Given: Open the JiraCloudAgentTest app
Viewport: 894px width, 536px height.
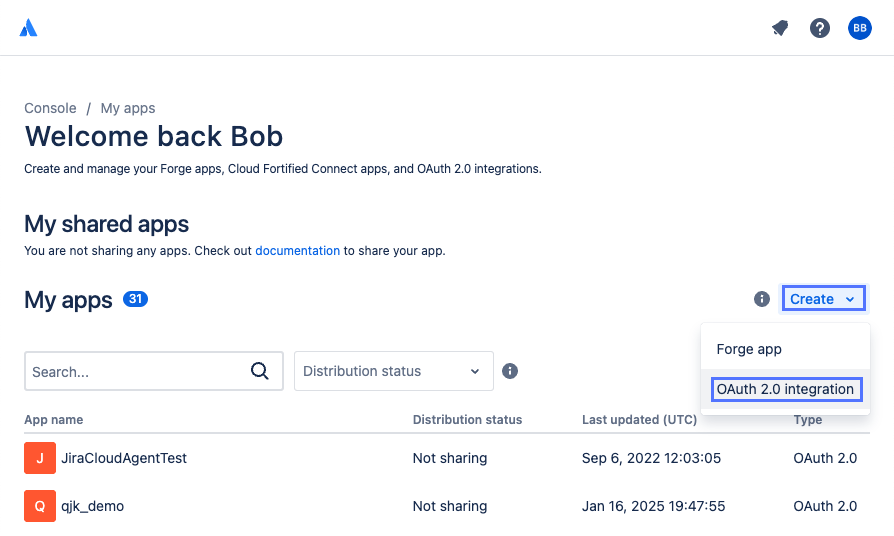Looking at the screenshot, I should 124,458.
